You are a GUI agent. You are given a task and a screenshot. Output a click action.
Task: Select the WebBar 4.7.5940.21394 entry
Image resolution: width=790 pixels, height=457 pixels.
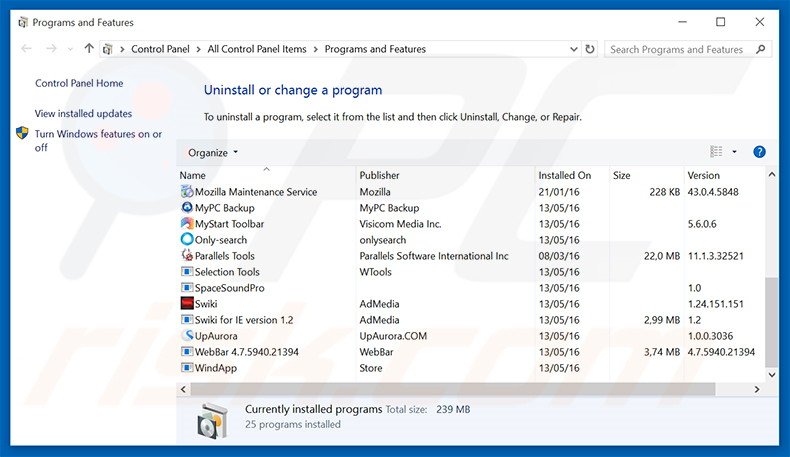point(246,352)
